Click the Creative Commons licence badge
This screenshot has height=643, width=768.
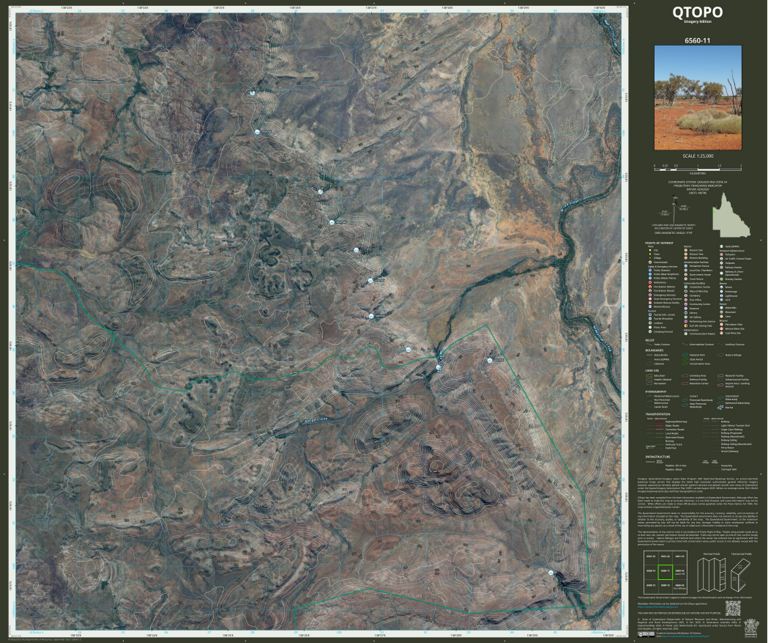(646, 634)
